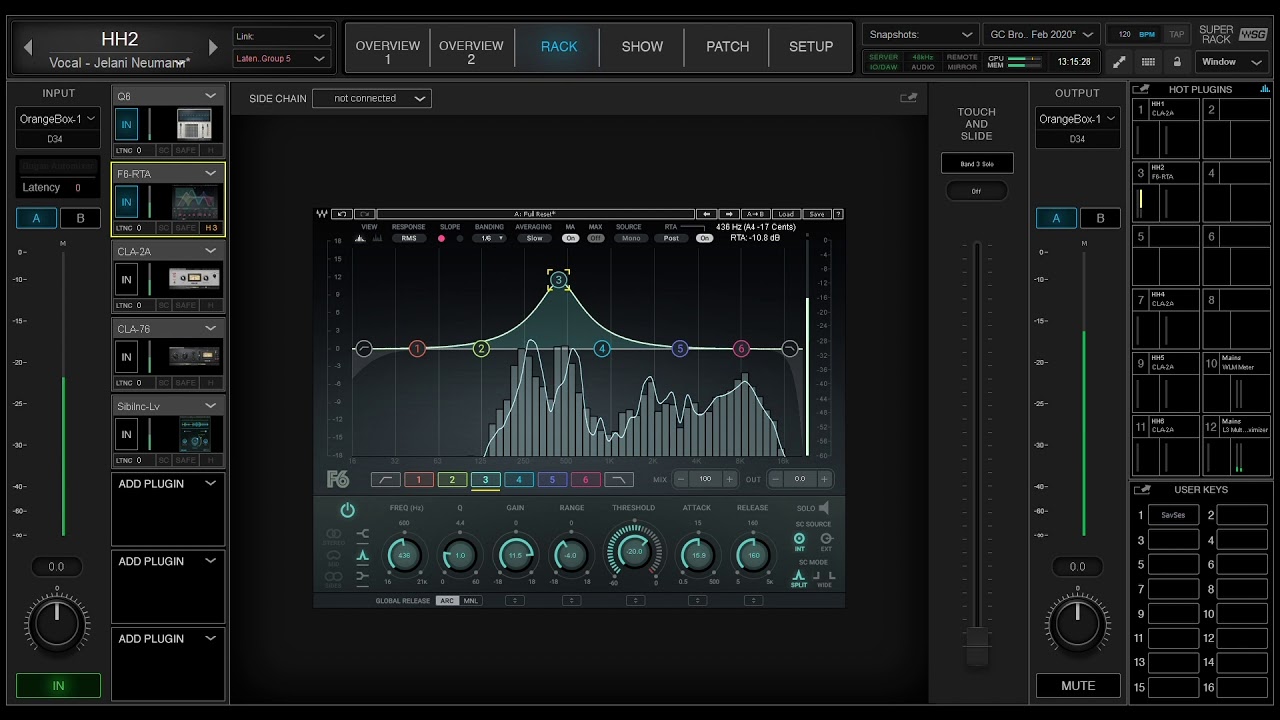This screenshot has width=1280, height=720.
Task: Switch to Setup tab
Action: 811,47
